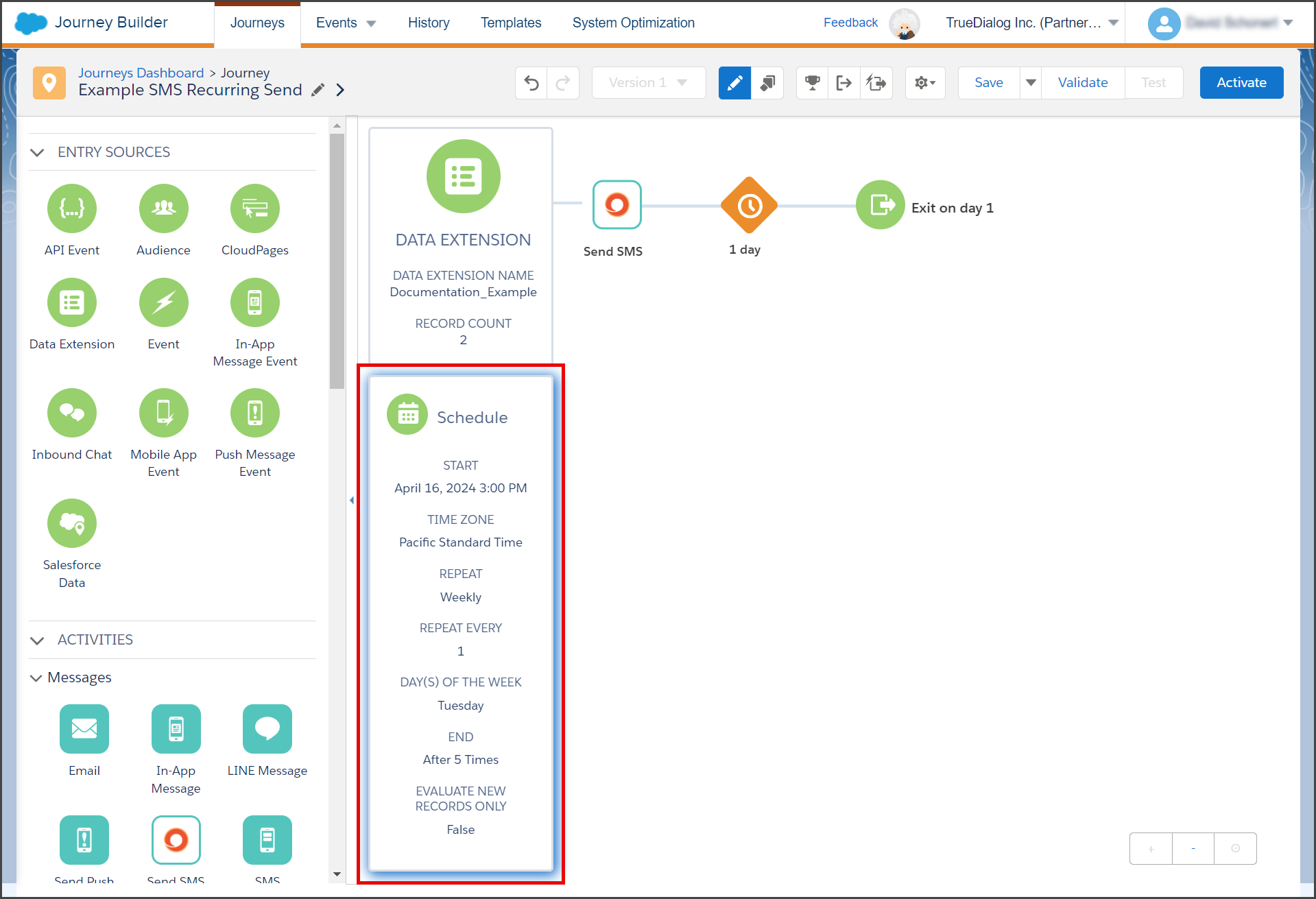Open the settings gear dropdown
1316x899 pixels.
(925, 83)
